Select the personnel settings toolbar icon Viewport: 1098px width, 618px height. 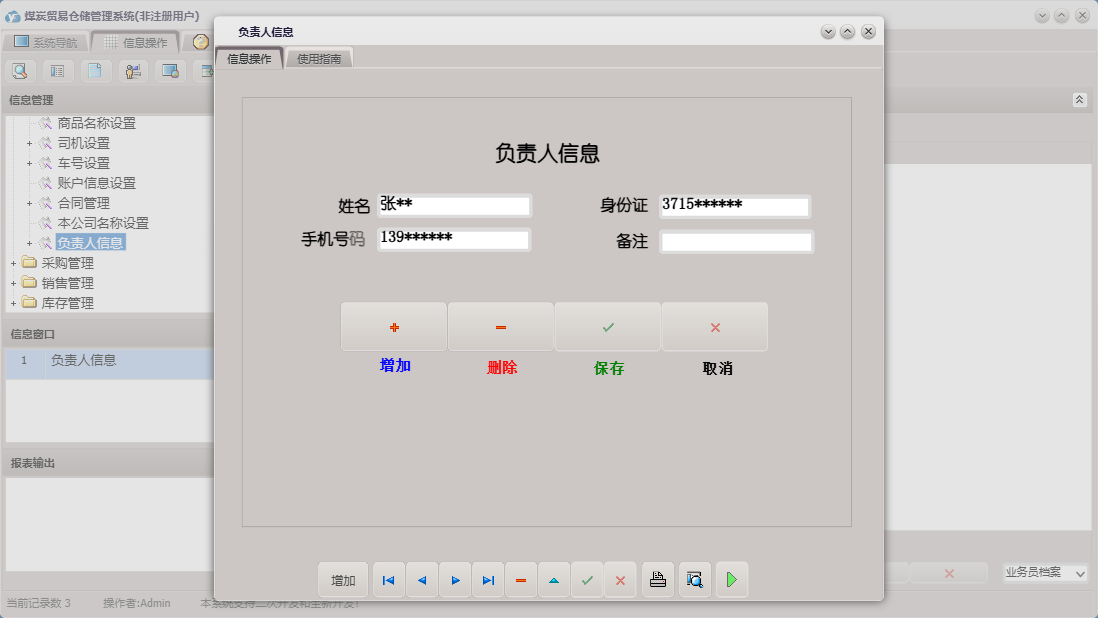[x=132, y=71]
